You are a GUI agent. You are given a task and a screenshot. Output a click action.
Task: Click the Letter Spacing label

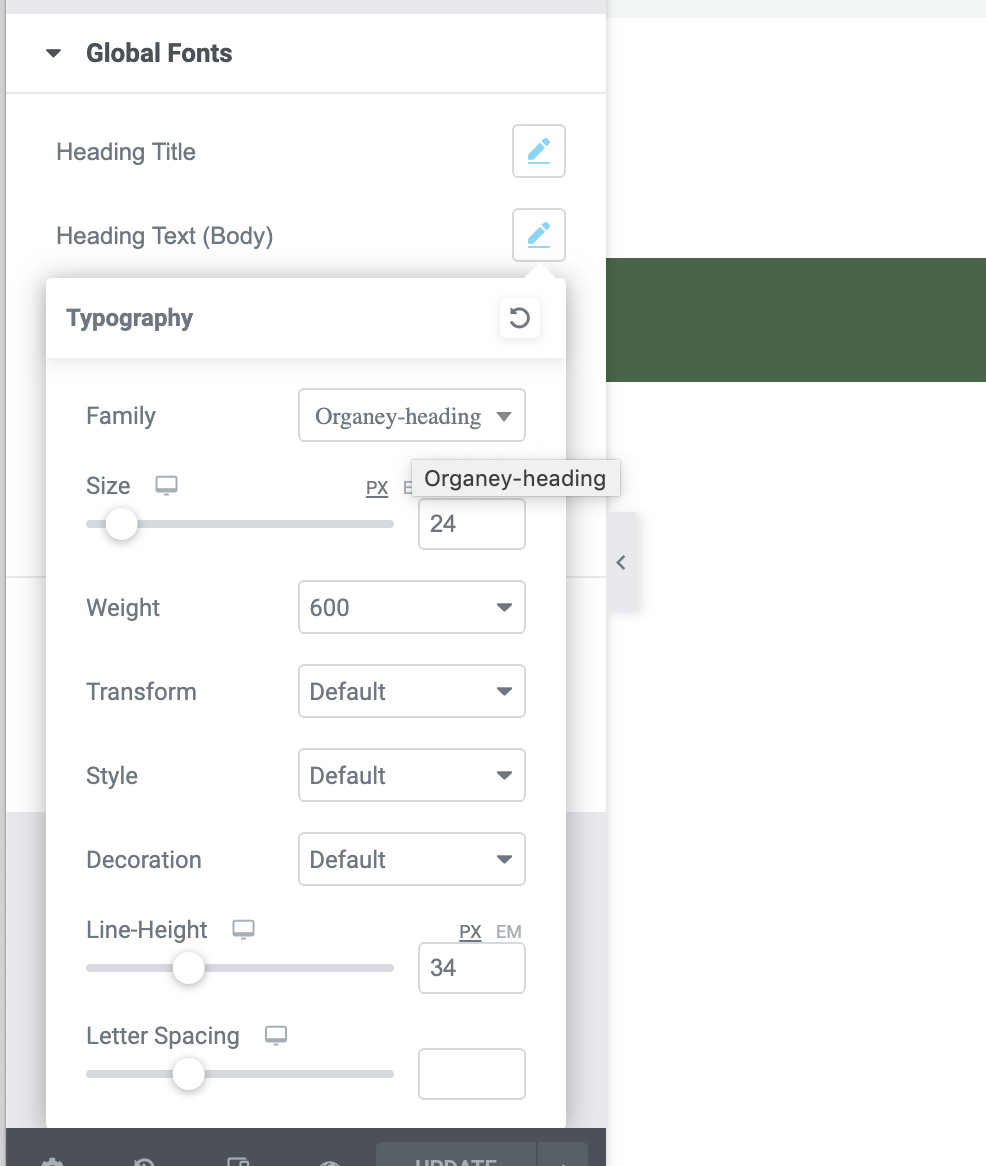point(163,1036)
